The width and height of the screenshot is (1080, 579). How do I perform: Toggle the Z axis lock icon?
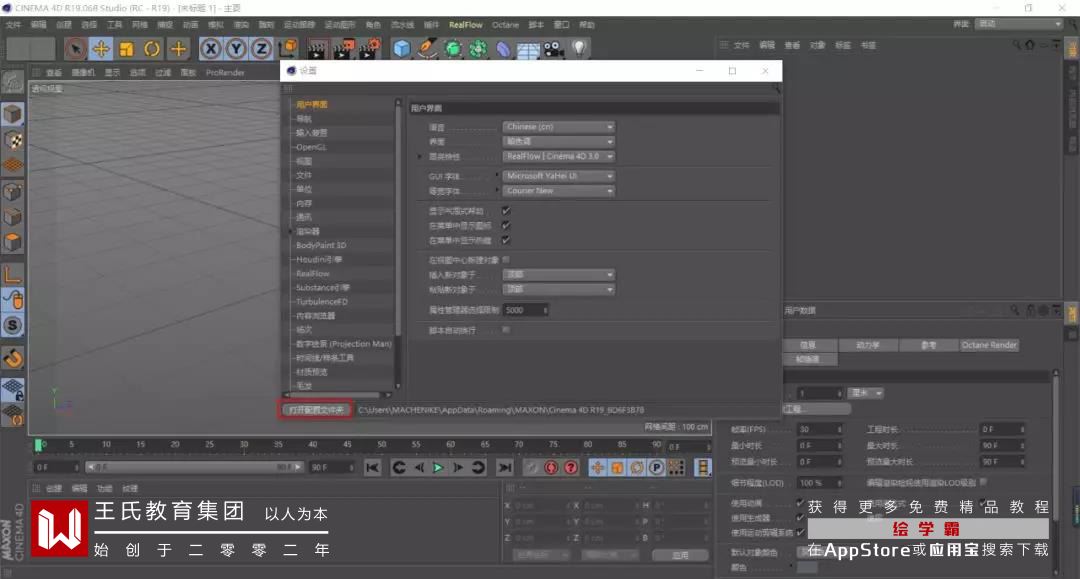click(262, 49)
